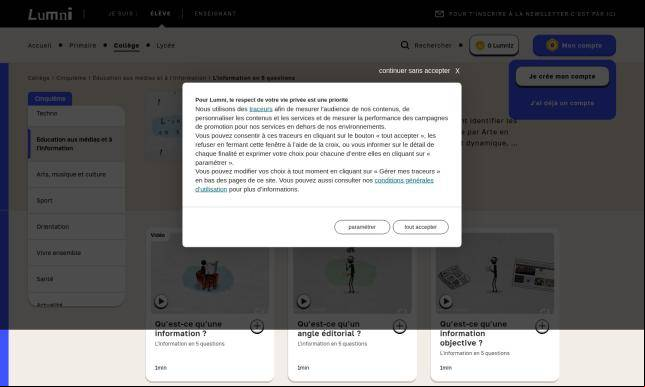
Task: Click 'Éducation aux médias' breadcrumb link
Action: tap(149, 78)
